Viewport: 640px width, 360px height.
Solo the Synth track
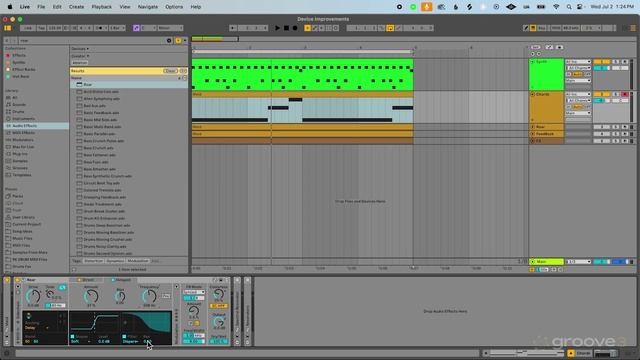click(616, 62)
